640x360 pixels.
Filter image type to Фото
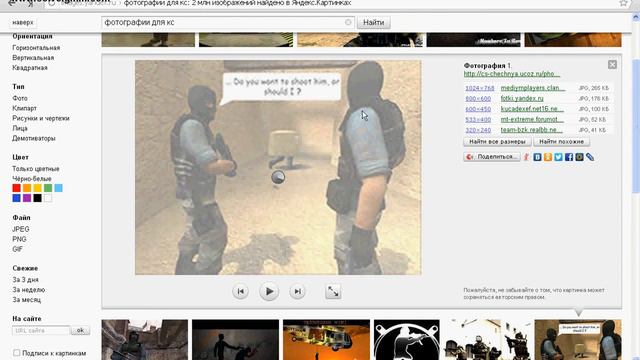point(20,98)
